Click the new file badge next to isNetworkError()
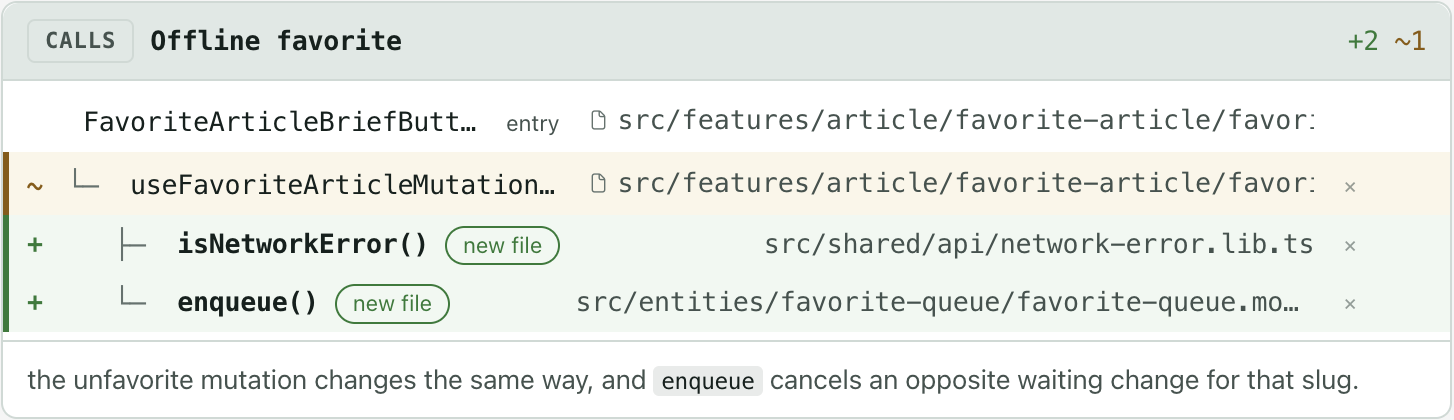The height and width of the screenshot is (420, 1454). [502, 246]
